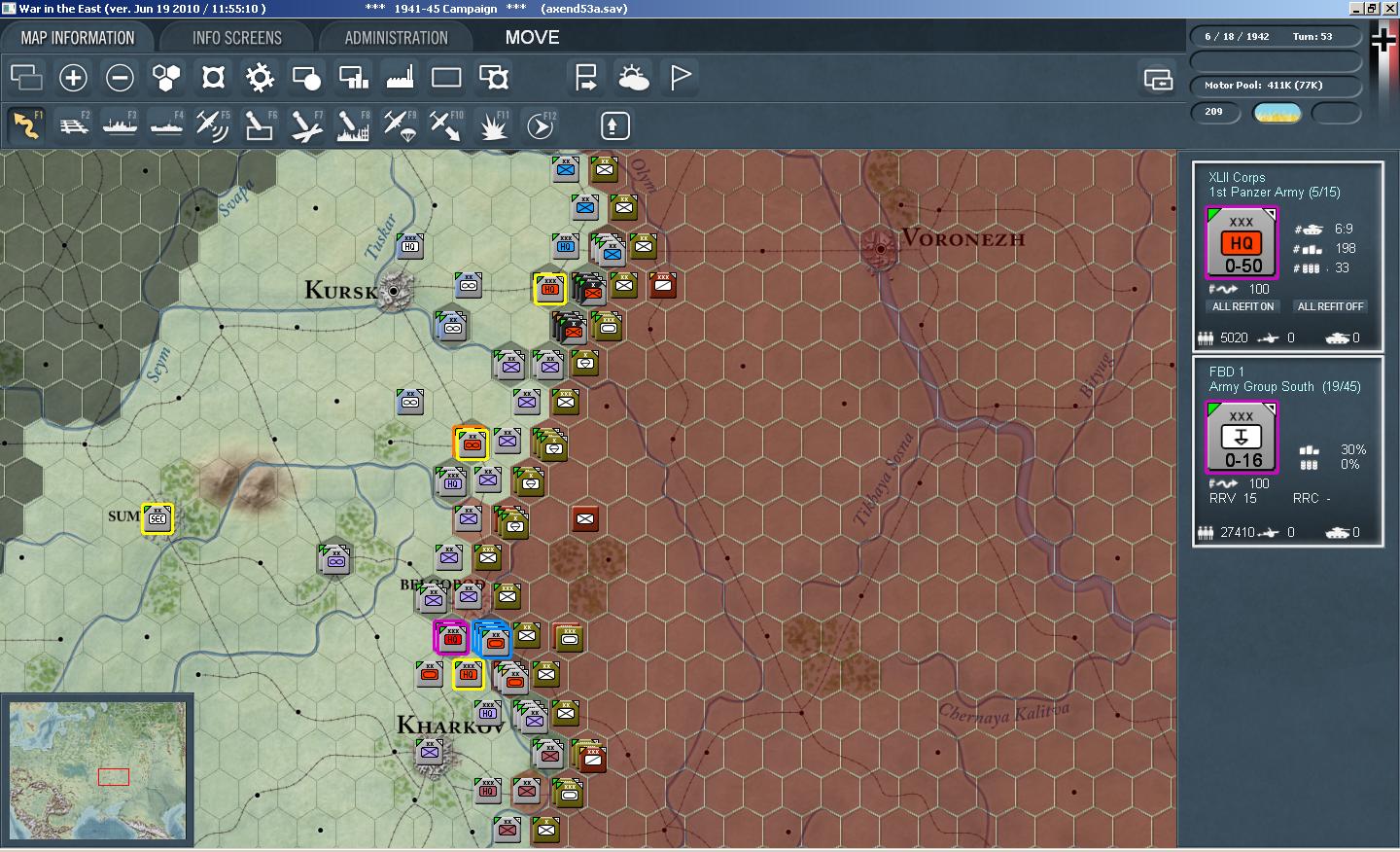Click the sky and wheat weather indicator pill
Image resolution: width=1400 pixels, height=852 pixels.
[1277, 113]
